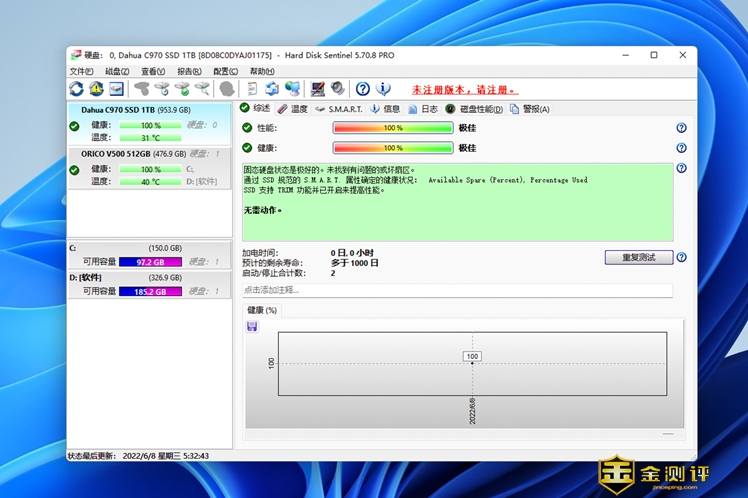The width and height of the screenshot is (748, 498).
Task: Switch to the 温度 tab
Action: (292, 109)
